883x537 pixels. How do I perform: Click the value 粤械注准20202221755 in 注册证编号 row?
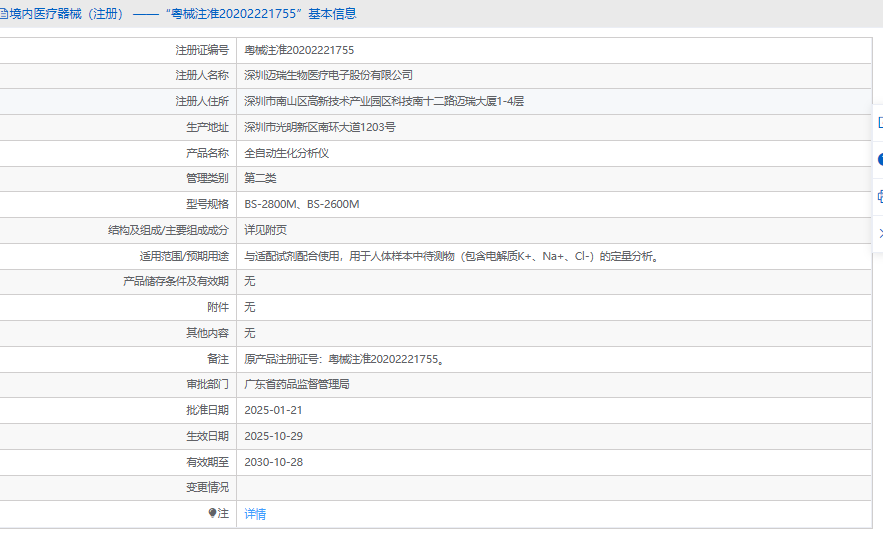pos(299,50)
